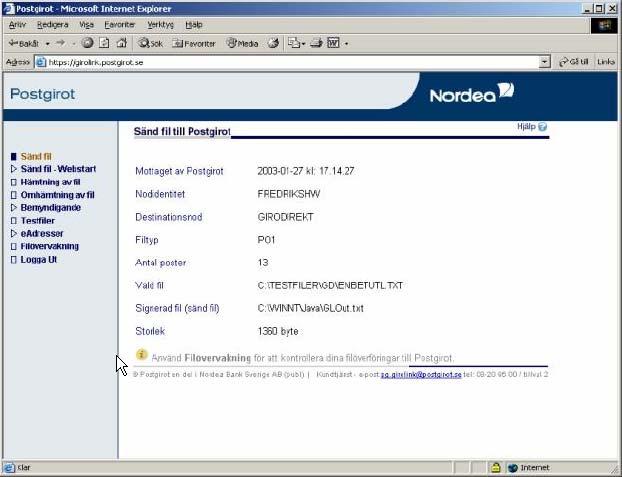The width and height of the screenshot is (622, 477).
Task: Click the IE title bar icon
Action: coord(9,8)
